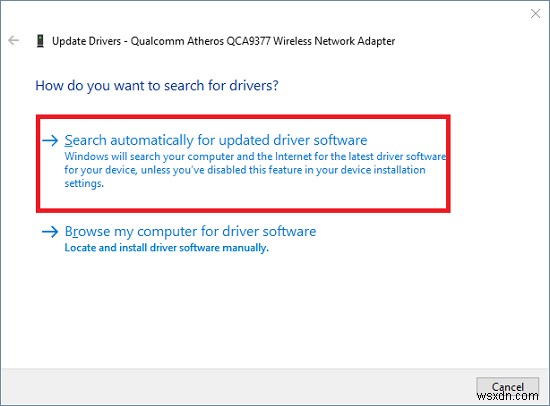This screenshot has height=406, width=550.
Task: Click the Cancel button
Action: (507, 387)
